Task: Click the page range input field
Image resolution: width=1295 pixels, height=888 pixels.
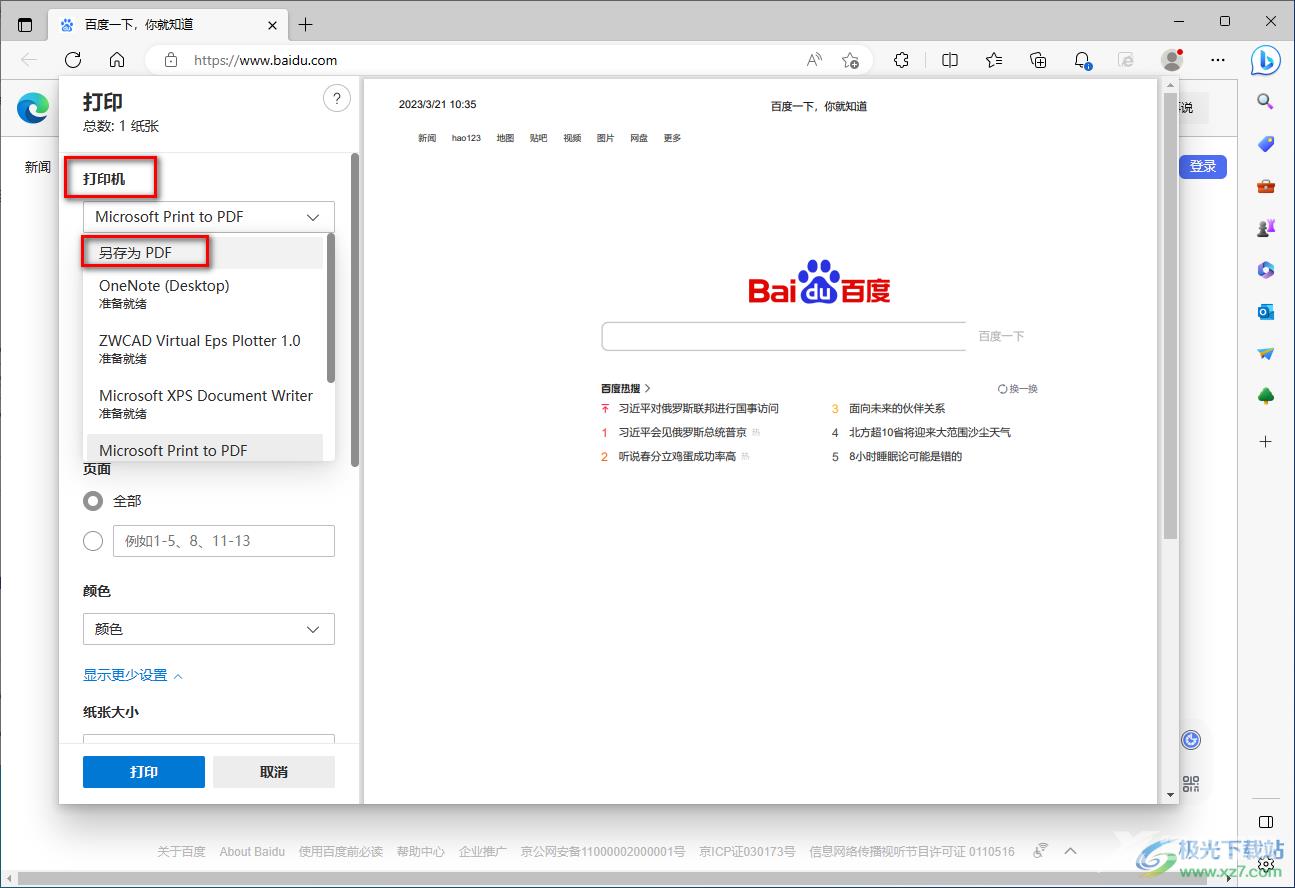Action: [x=224, y=541]
